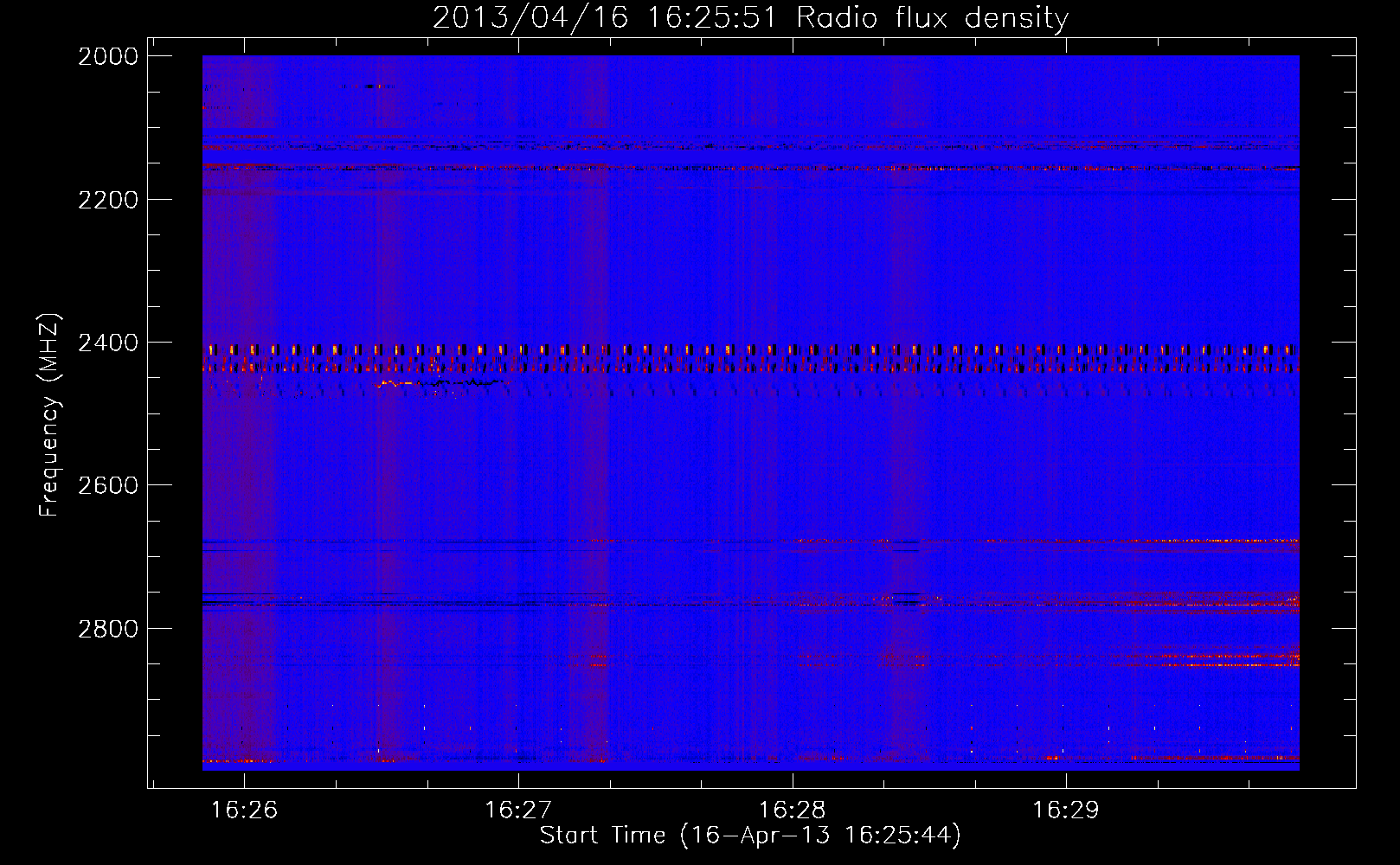1400x865 pixels.
Task: Select the 2600 frequency axis label
Action: tap(107, 485)
